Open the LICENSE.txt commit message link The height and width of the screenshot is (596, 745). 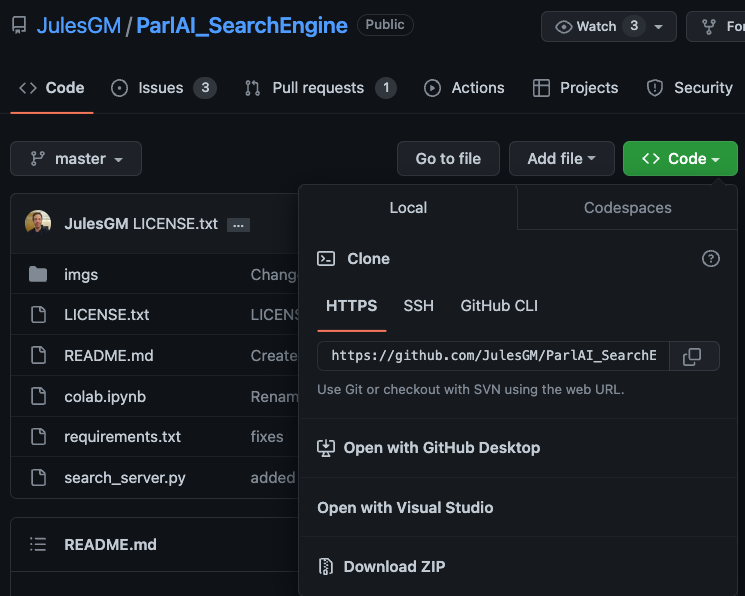pos(175,223)
